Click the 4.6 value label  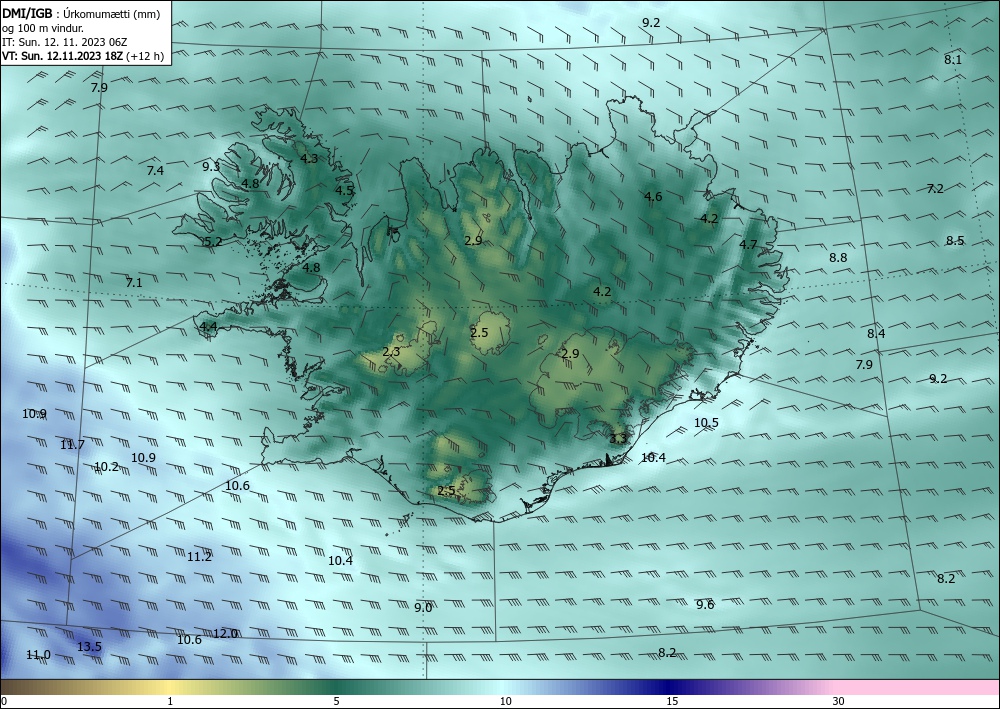click(x=653, y=196)
